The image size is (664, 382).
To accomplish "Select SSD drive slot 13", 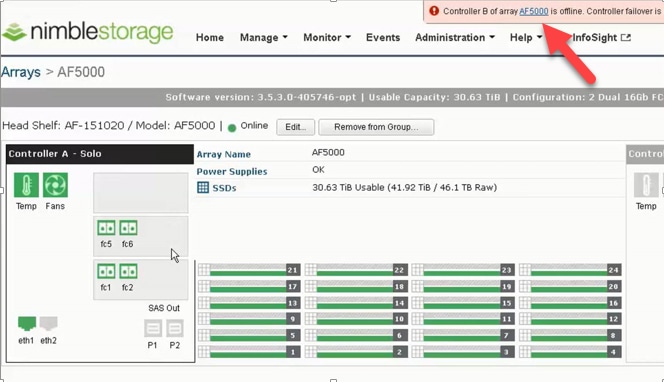I will [x=249, y=303].
